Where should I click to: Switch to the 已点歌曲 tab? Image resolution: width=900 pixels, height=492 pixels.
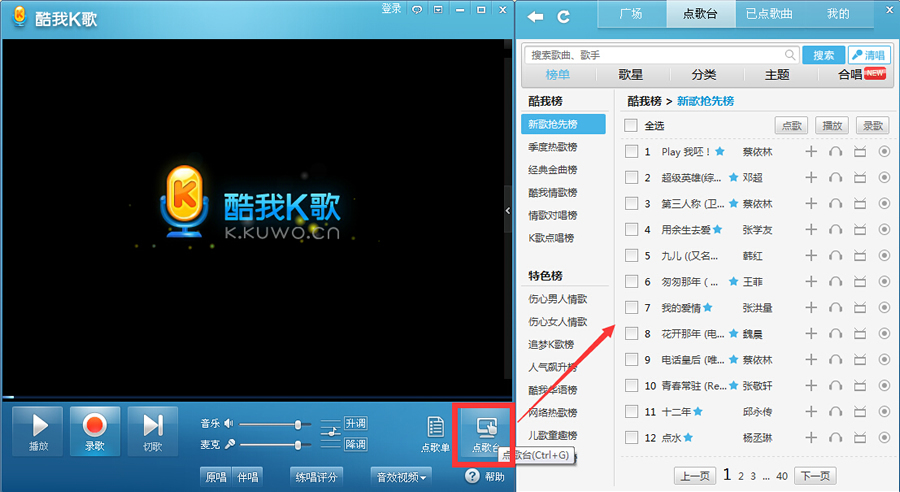(769, 14)
